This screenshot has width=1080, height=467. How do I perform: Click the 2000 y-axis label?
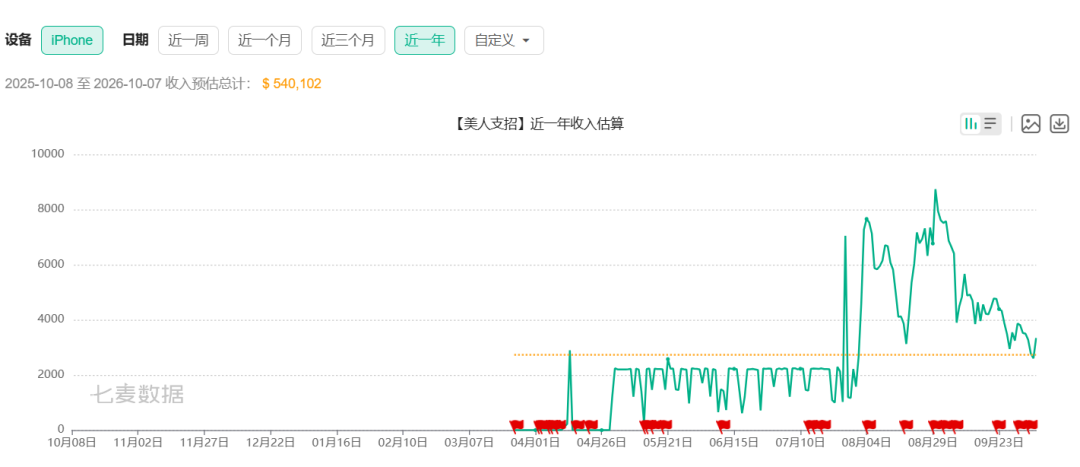point(51,375)
